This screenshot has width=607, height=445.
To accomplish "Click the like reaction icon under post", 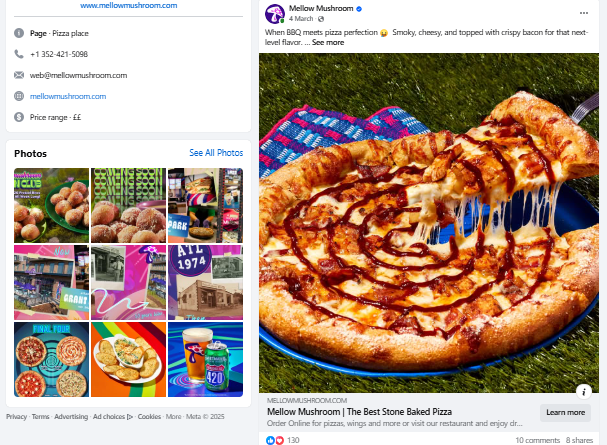I will tap(270, 439).
